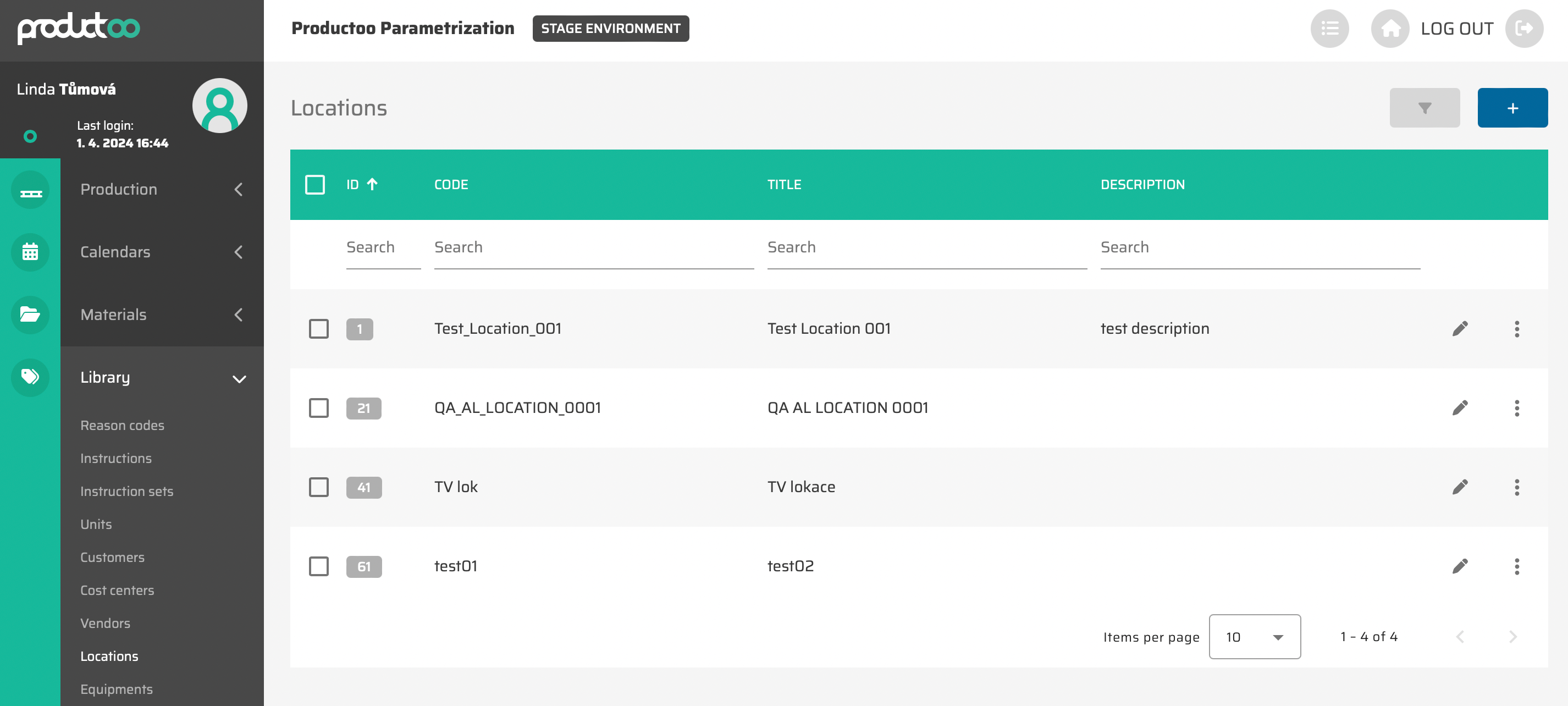This screenshot has width=1568, height=706.
Task: Go to Cost centers menu item
Action: 117,591
